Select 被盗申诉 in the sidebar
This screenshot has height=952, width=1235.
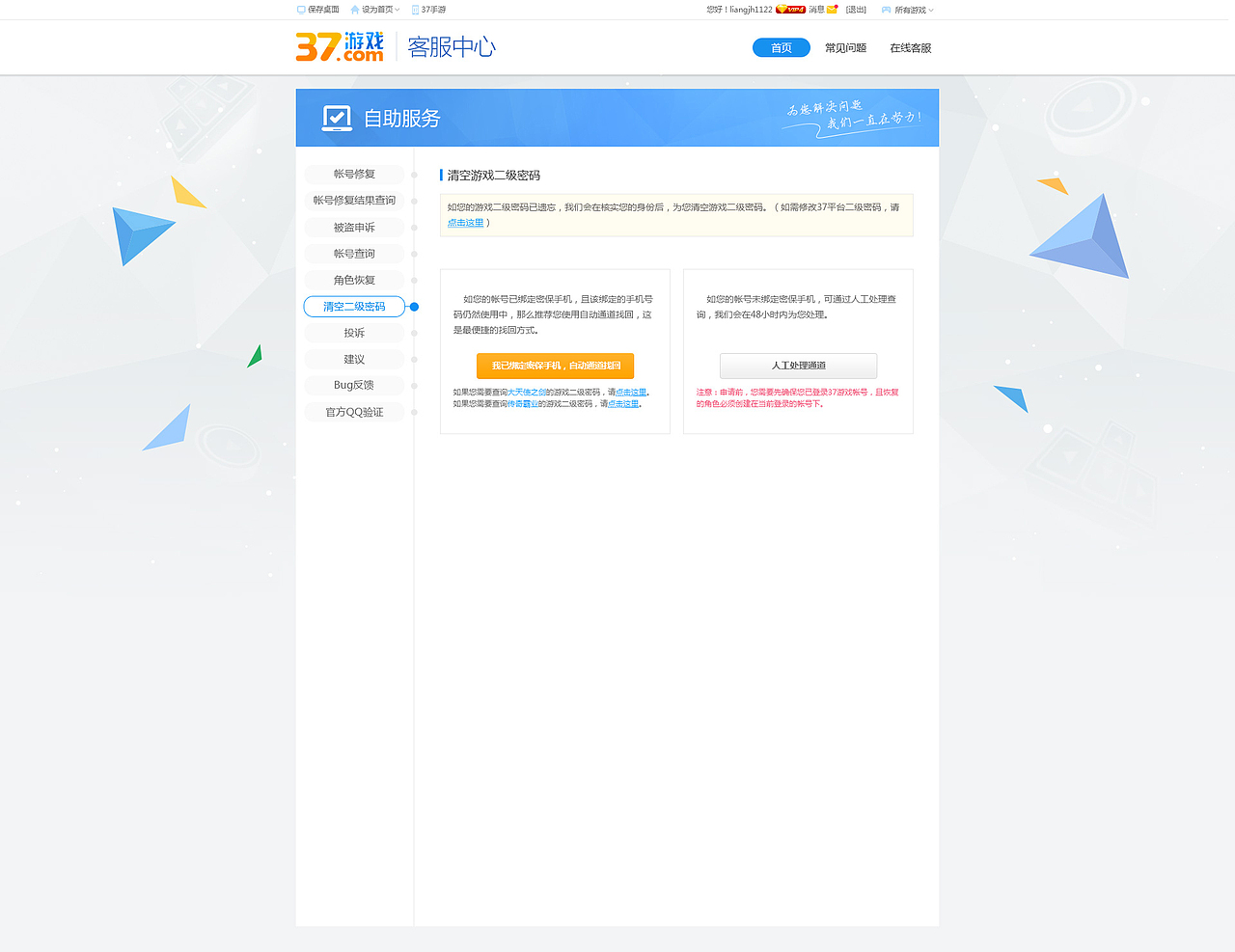(x=354, y=228)
